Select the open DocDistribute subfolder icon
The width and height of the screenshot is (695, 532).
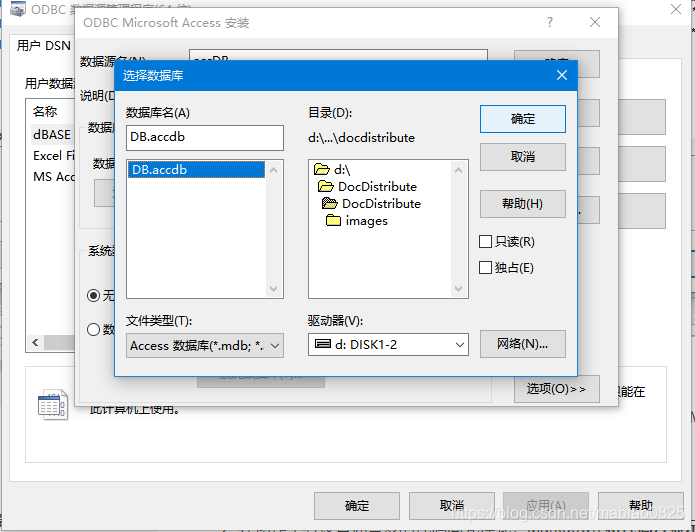(x=329, y=203)
